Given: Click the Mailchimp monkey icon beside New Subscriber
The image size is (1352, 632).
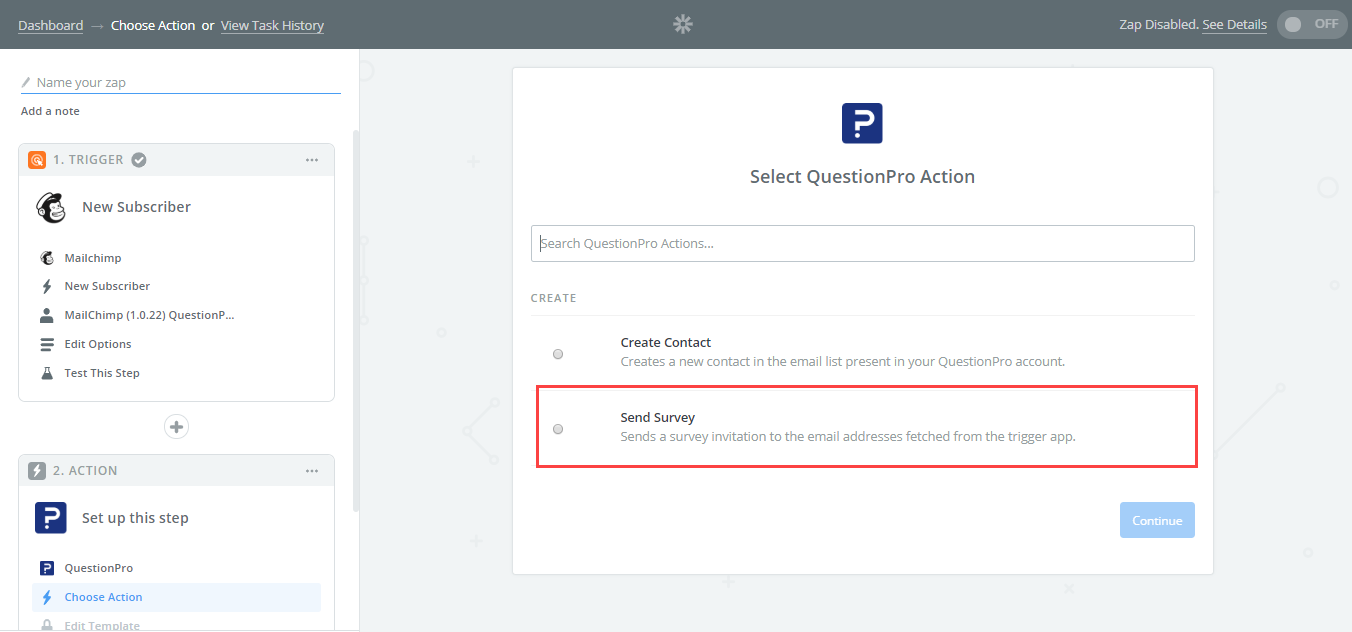Looking at the screenshot, I should (x=51, y=207).
